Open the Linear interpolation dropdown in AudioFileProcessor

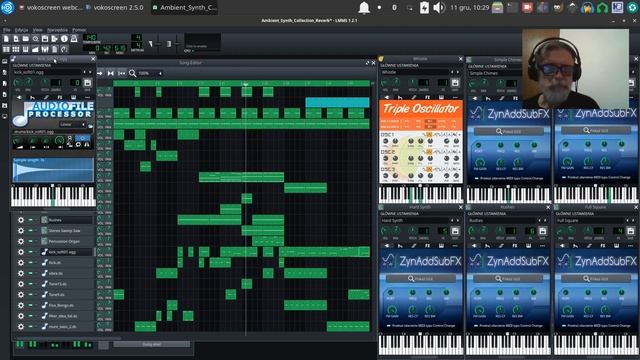tap(72, 124)
